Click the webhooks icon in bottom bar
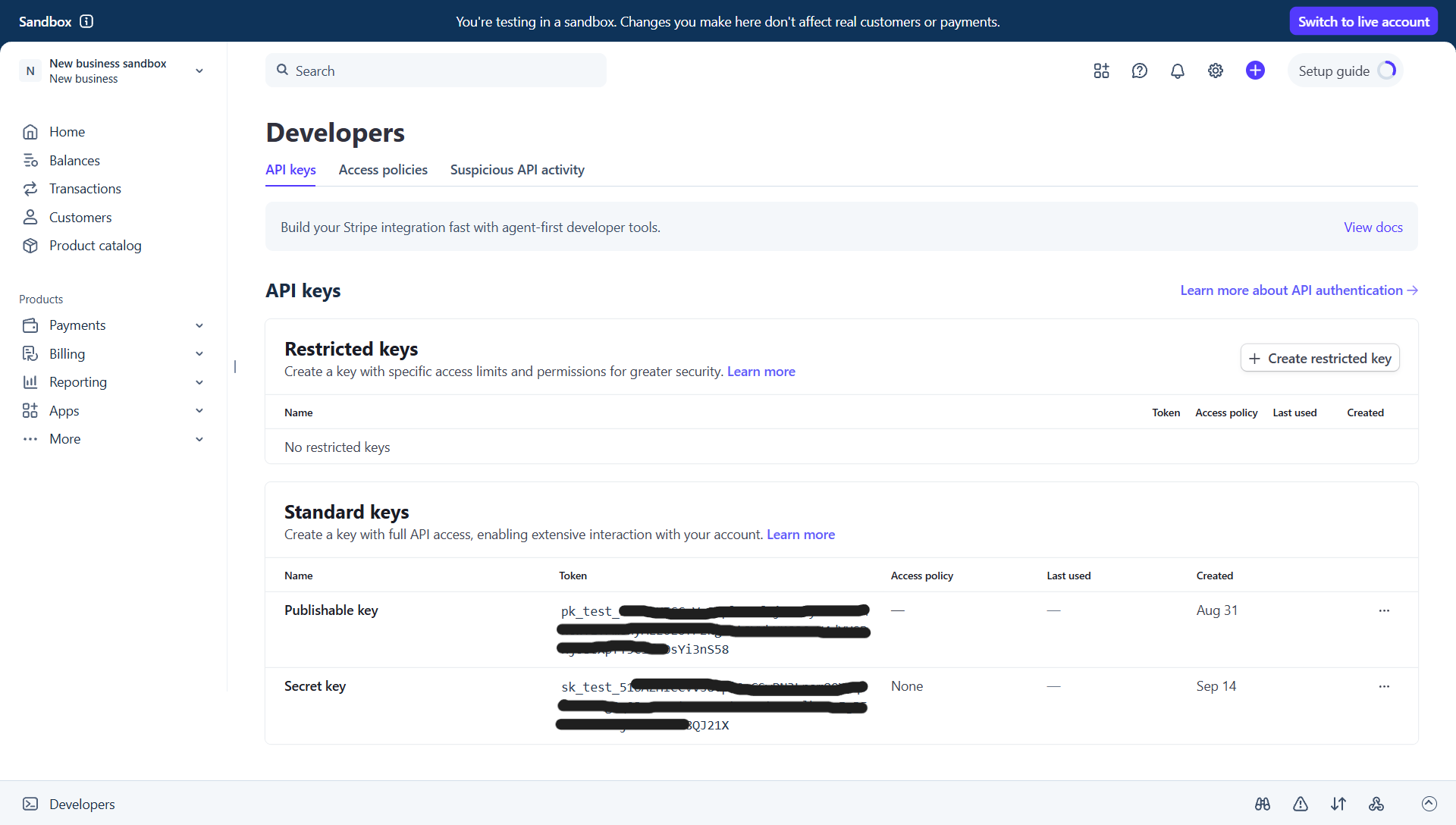 1376,804
